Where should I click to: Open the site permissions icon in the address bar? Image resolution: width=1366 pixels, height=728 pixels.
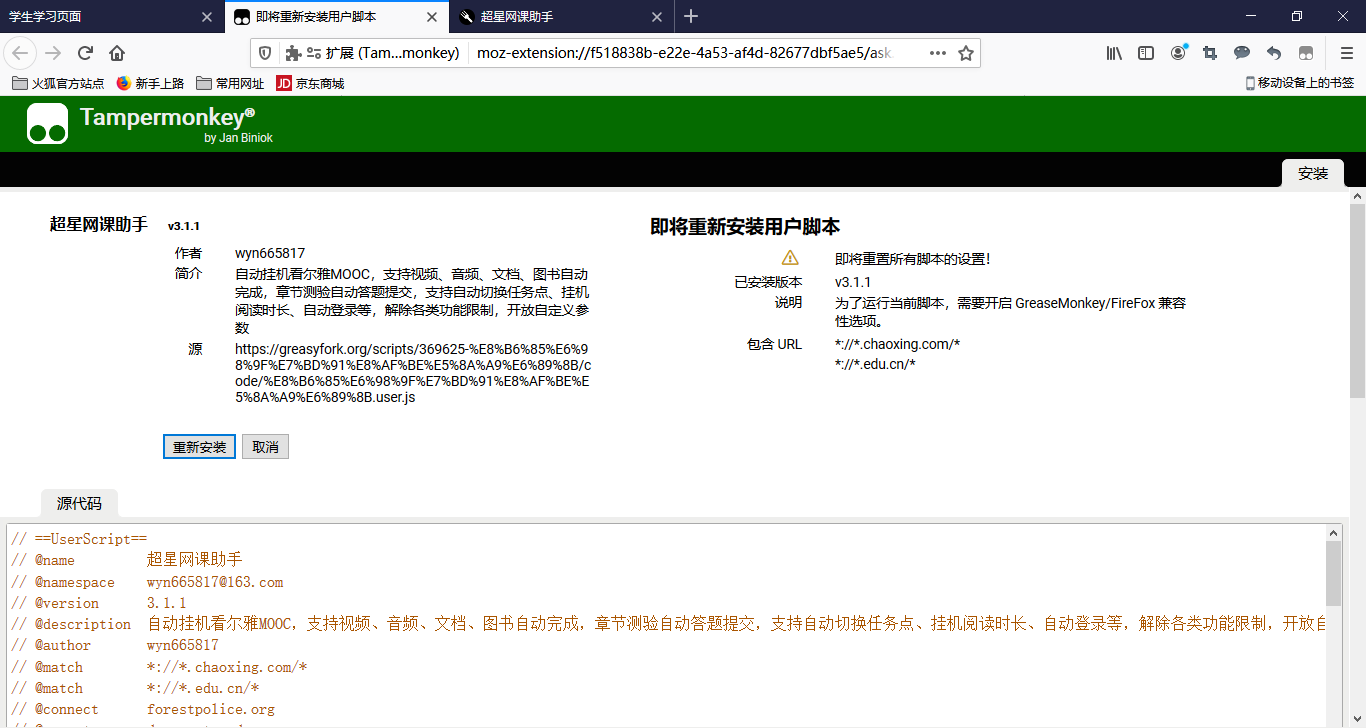coord(313,53)
